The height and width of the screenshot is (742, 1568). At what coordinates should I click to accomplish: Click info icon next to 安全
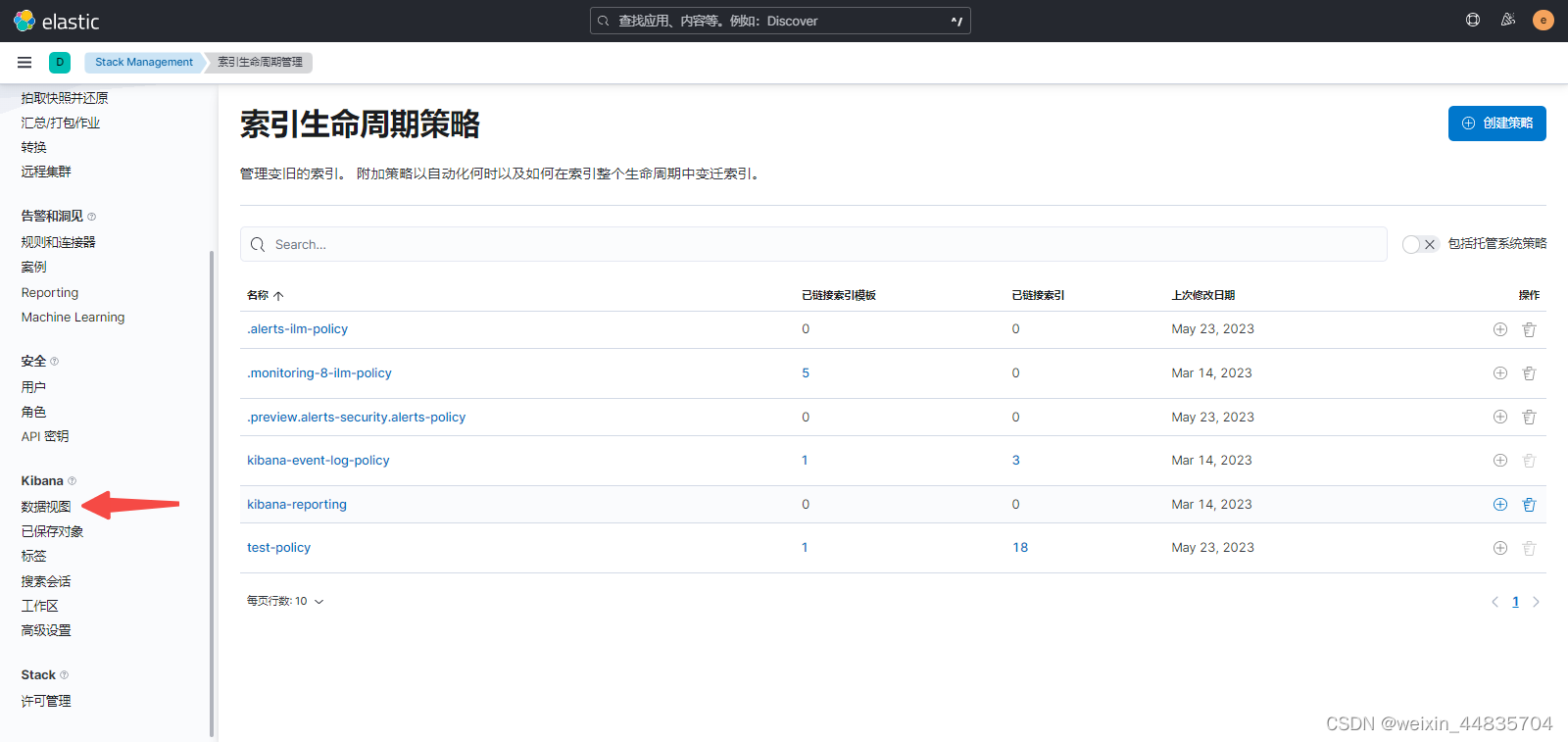54,362
